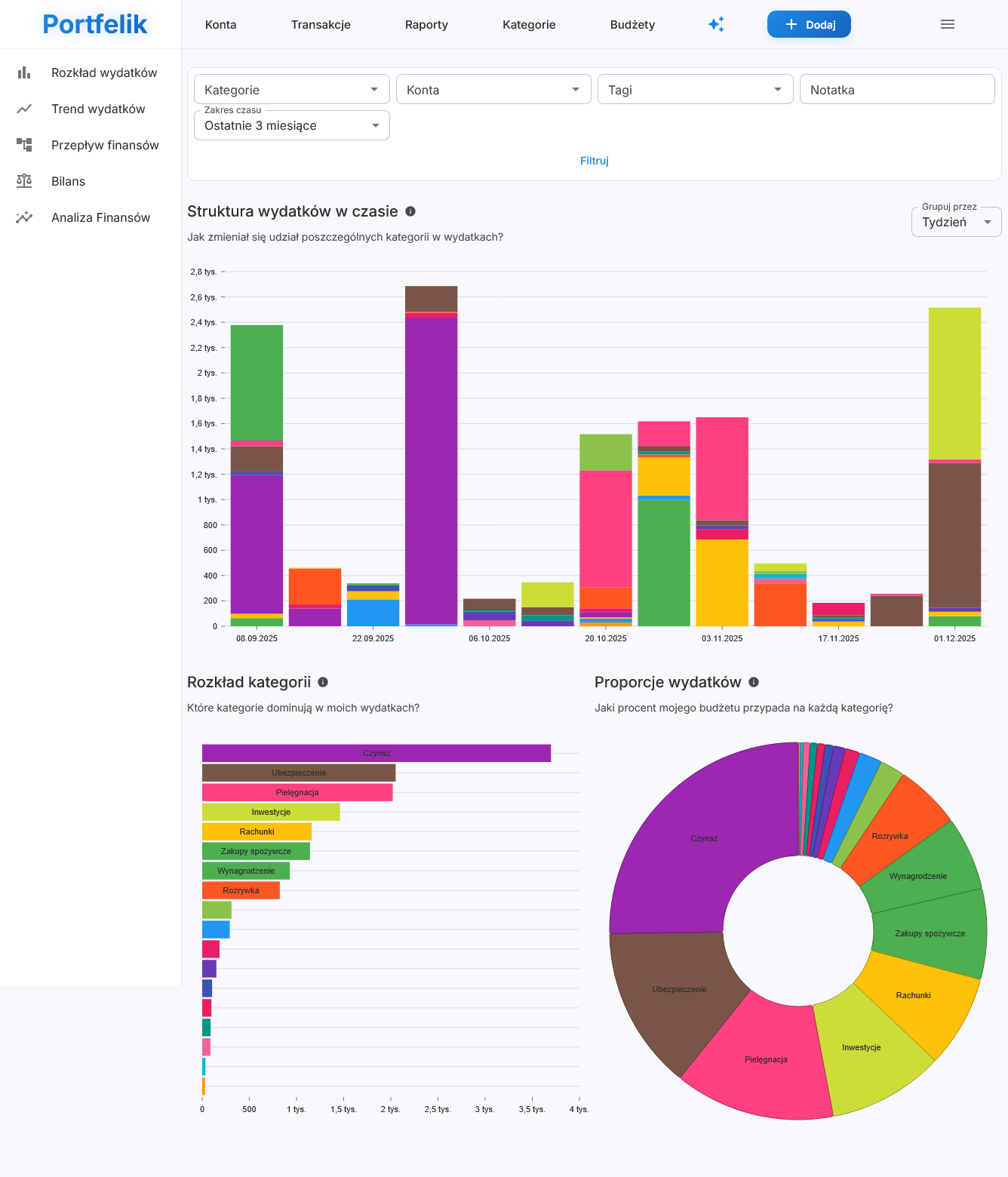Open the hamburger menu in top bar
1008x1177 pixels.
point(948,24)
